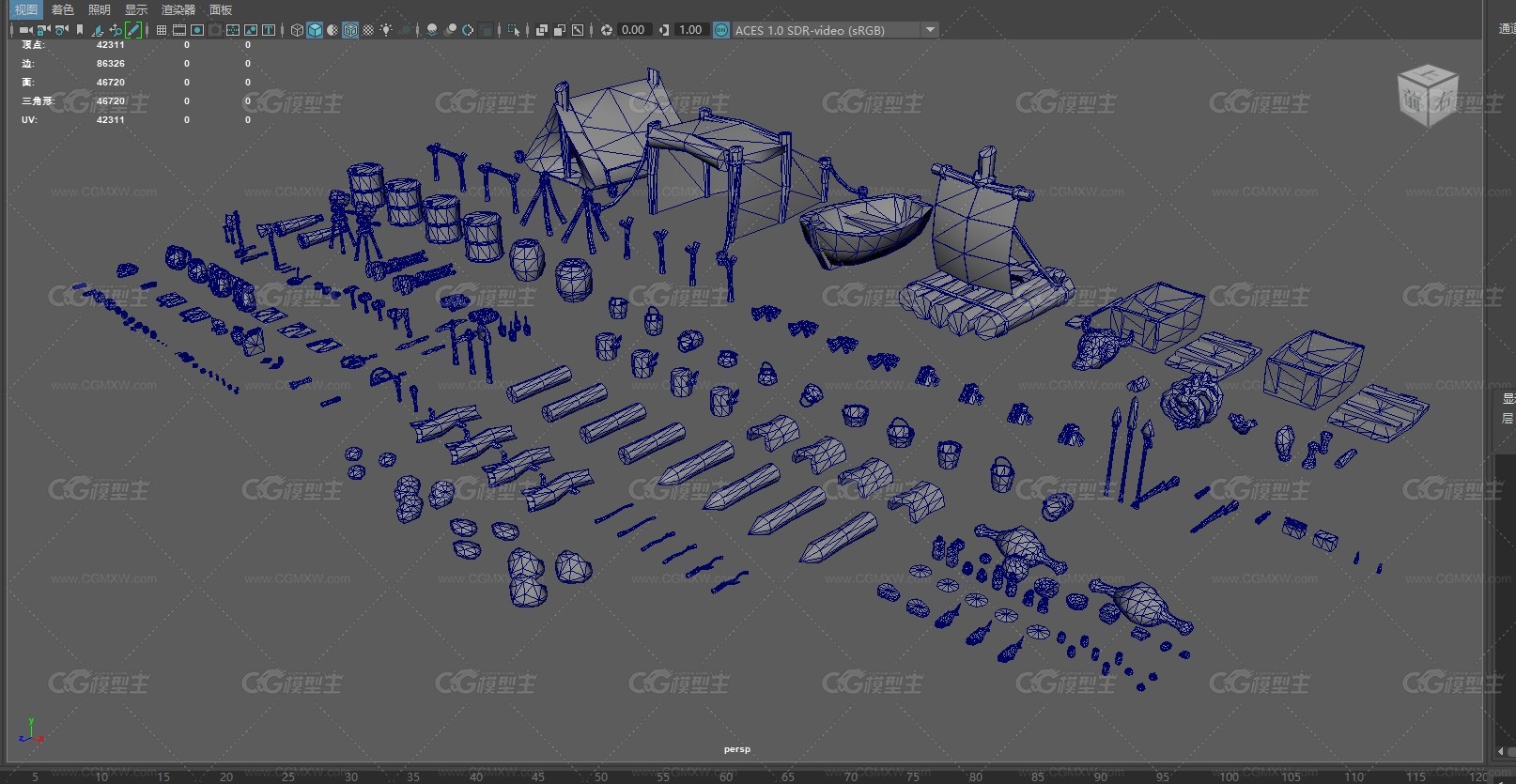Toggle the Safe Action icon
The width and height of the screenshot is (1516, 784).
(251, 30)
